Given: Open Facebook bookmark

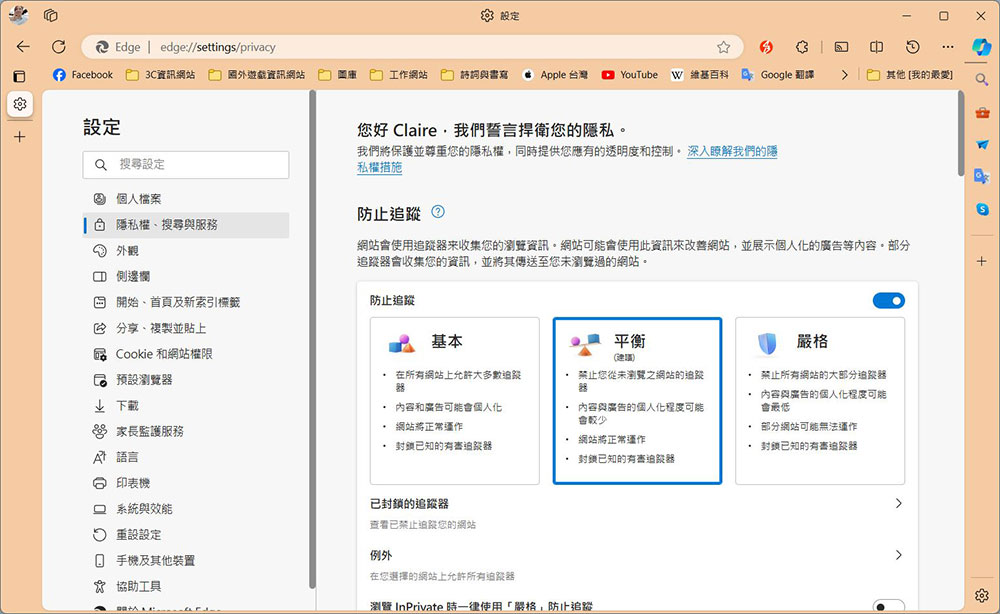Looking at the screenshot, I should [83, 75].
